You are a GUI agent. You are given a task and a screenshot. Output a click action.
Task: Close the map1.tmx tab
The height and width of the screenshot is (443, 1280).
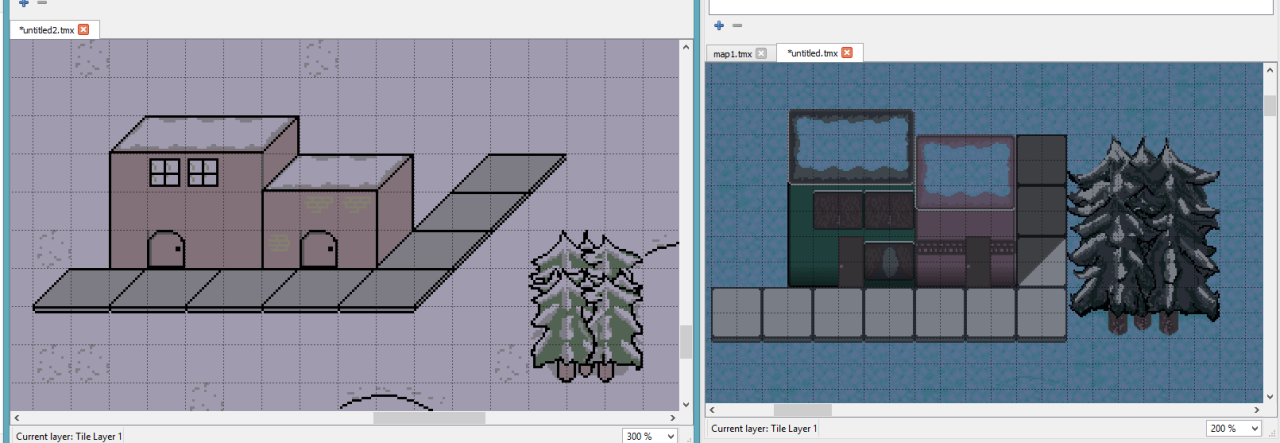click(761, 53)
